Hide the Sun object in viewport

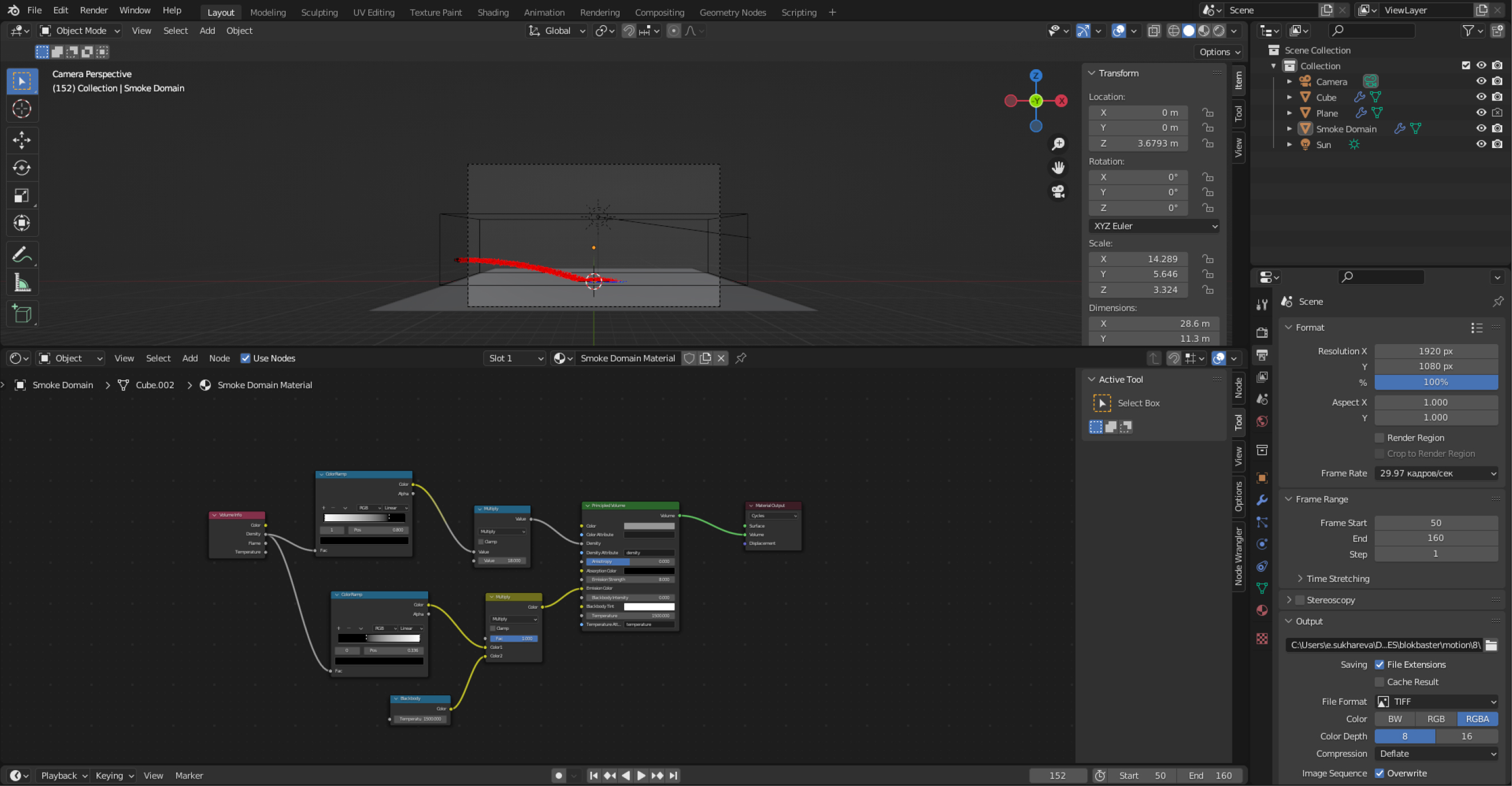pos(1481,145)
